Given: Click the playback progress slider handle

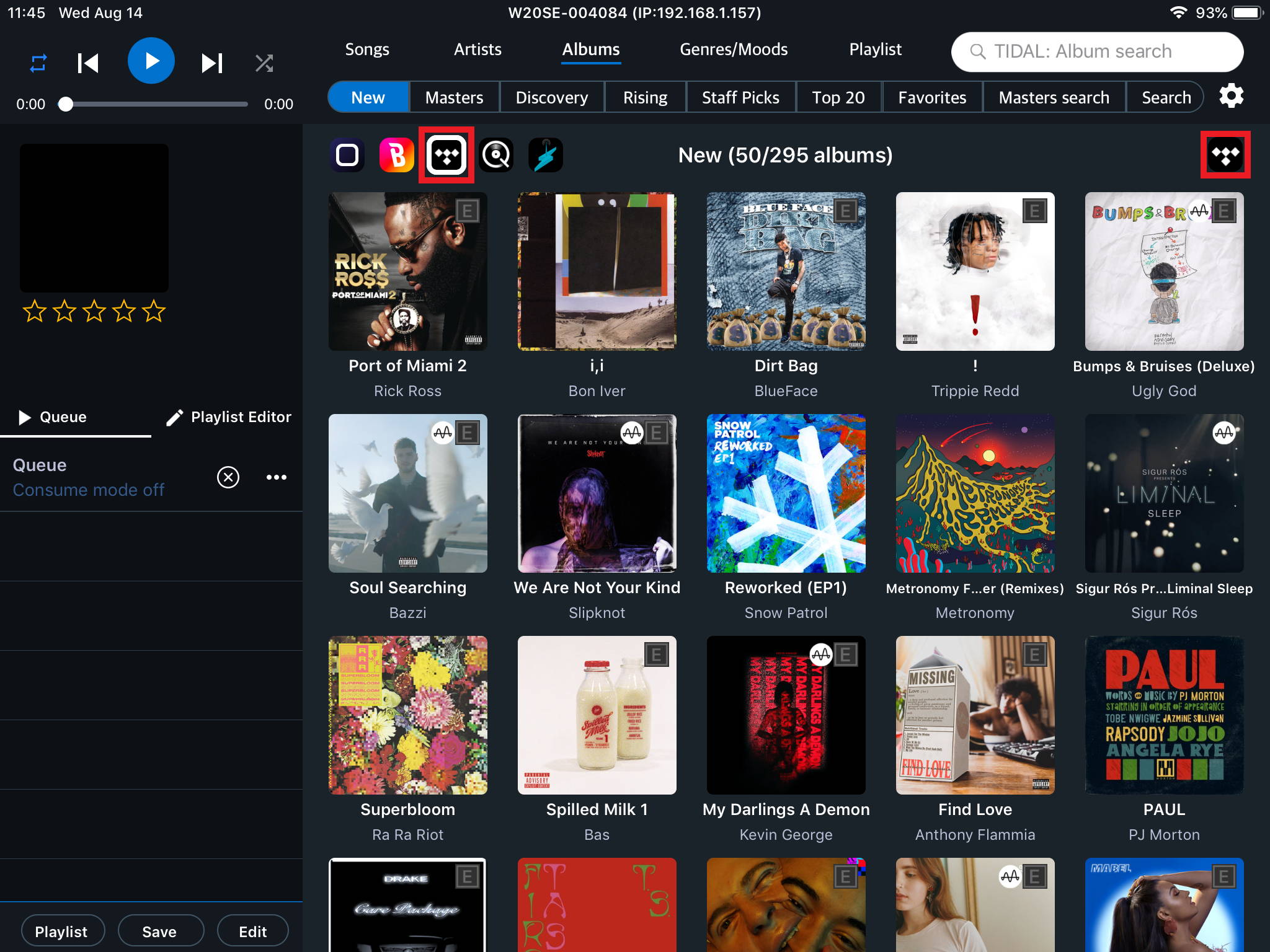Looking at the screenshot, I should pos(66,104).
